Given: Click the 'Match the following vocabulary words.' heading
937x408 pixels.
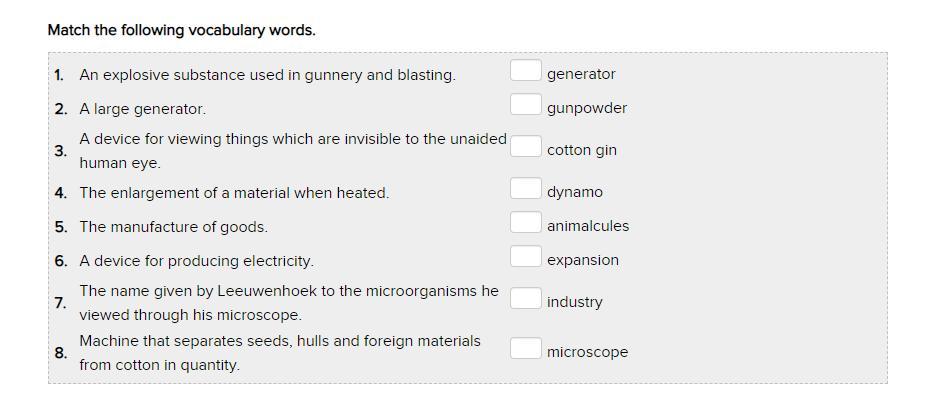Looking at the screenshot, I should [x=181, y=30].
